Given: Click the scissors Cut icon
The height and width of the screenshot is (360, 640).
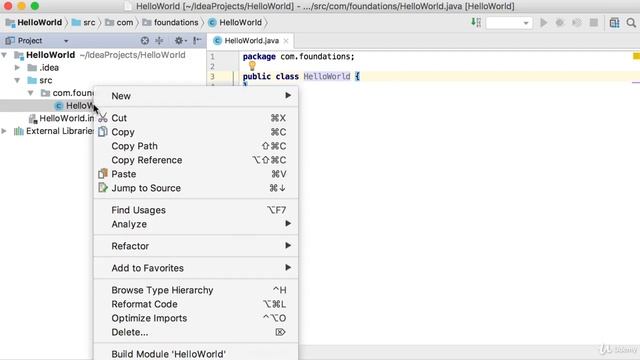Looking at the screenshot, I should tap(103, 118).
